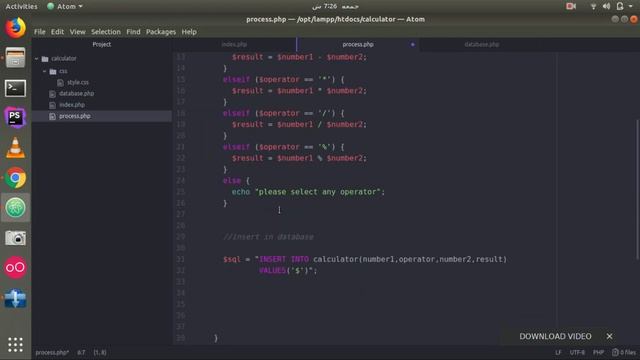Click the index.php file icon in tree
The width and height of the screenshot is (640, 360).
(52, 105)
